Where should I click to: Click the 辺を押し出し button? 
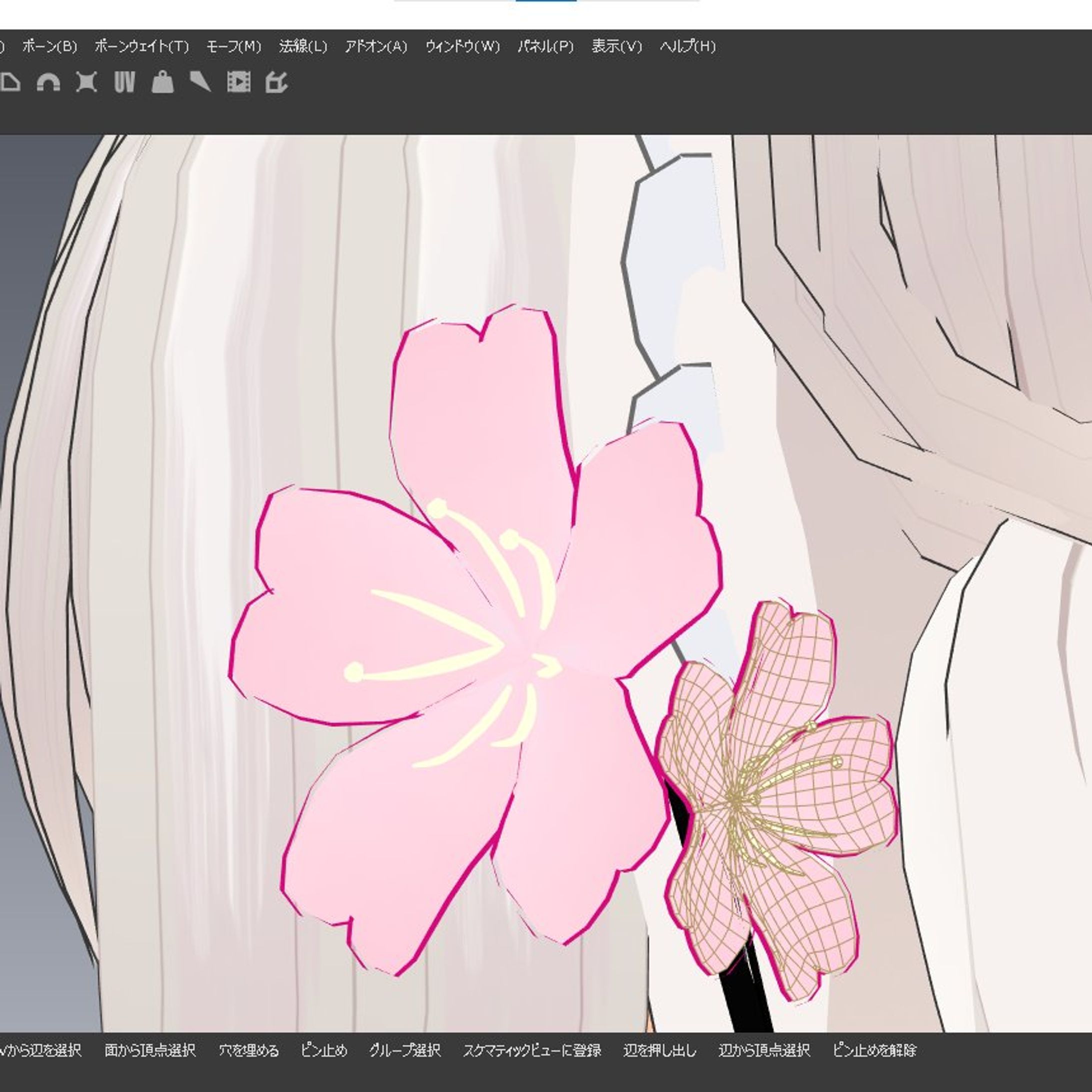point(659,1050)
